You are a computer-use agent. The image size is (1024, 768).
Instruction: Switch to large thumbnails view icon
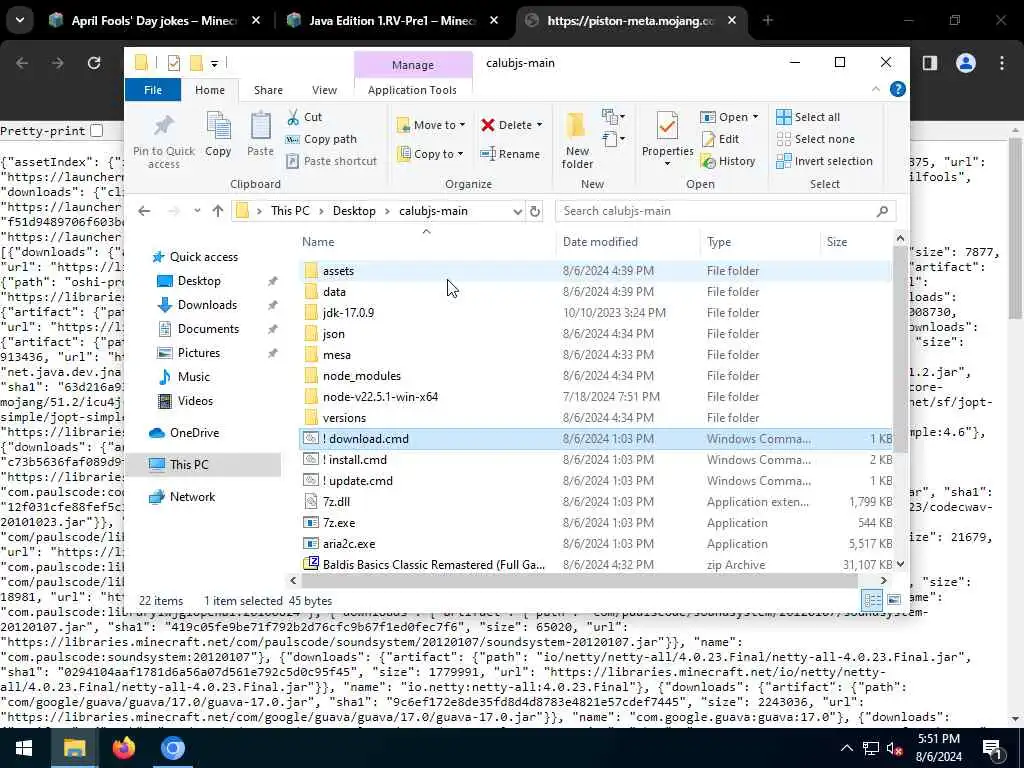[894, 600]
